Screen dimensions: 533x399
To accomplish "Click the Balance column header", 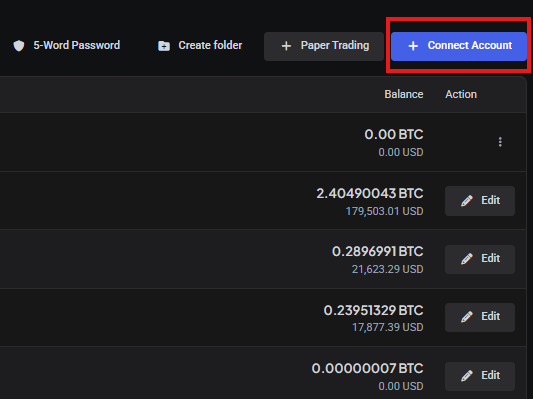I will (404, 94).
